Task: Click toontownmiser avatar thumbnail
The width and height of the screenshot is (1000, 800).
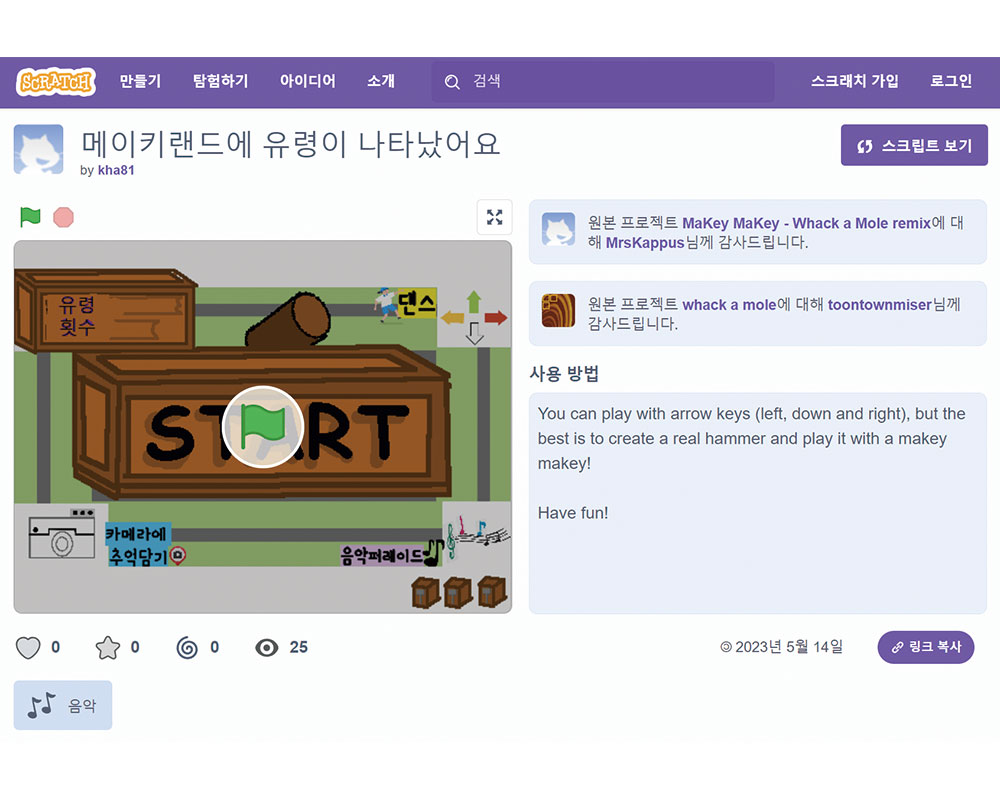Action: (x=558, y=311)
